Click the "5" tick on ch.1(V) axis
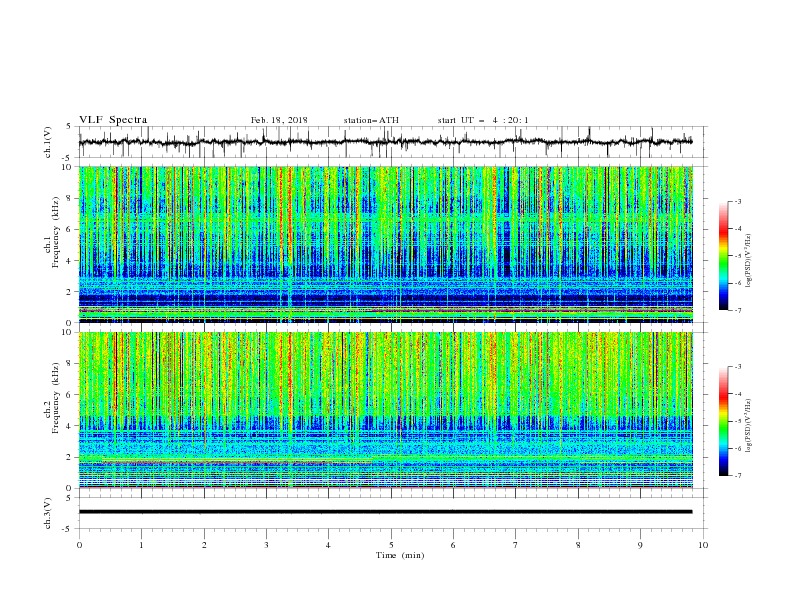Screen dimensions: 792x612 pyautogui.click(x=69, y=127)
